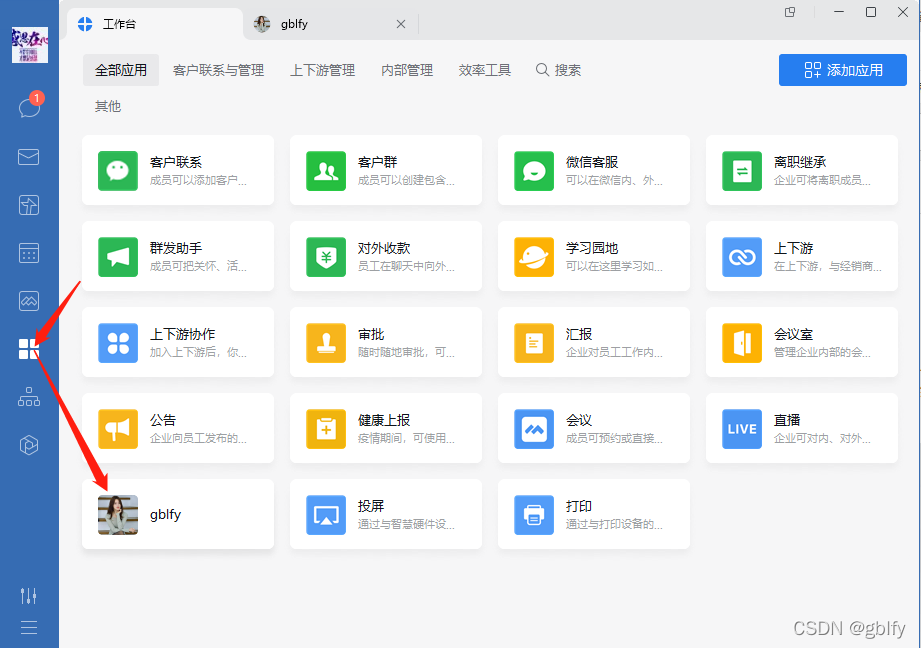Open the 投屏 app card
The width and height of the screenshot is (921, 648).
386,514
